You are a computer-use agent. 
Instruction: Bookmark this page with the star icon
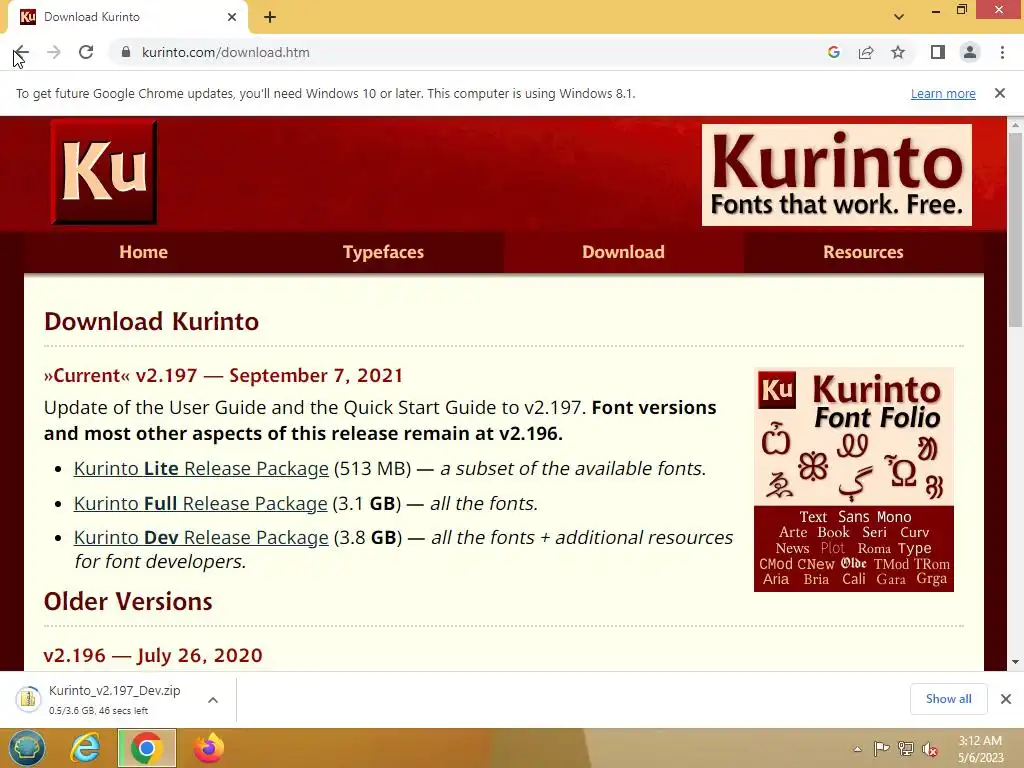pos(898,52)
